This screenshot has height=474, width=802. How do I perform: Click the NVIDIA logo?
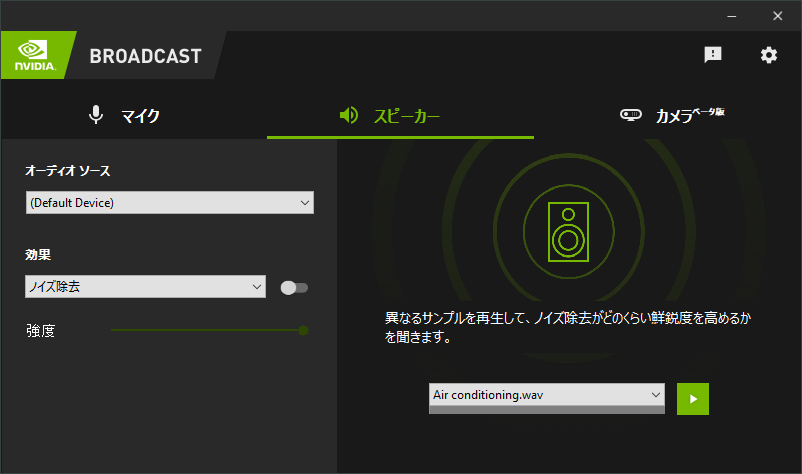tap(35, 55)
